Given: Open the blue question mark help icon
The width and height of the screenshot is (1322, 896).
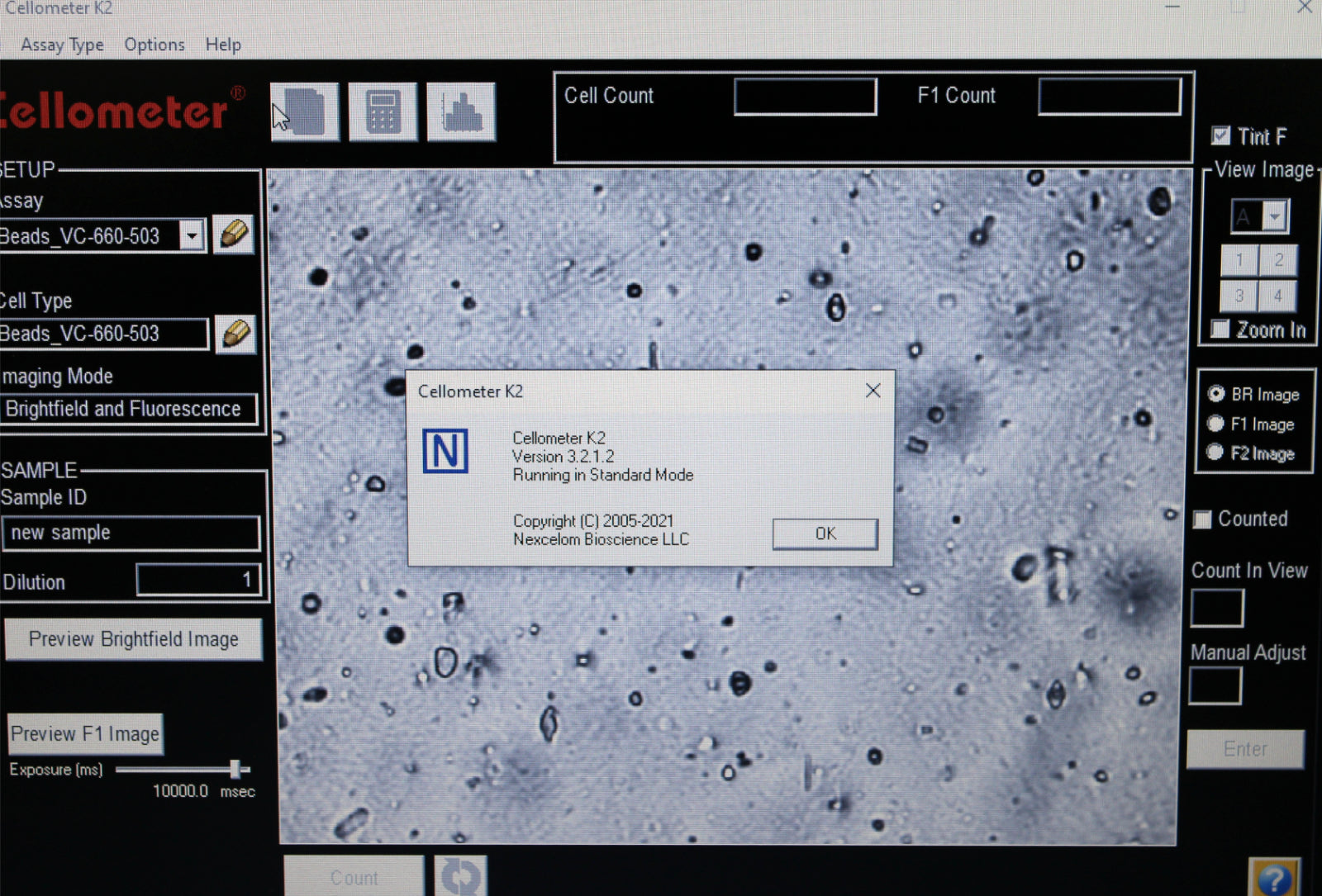Looking at the screenshot, I should 1275,877.
